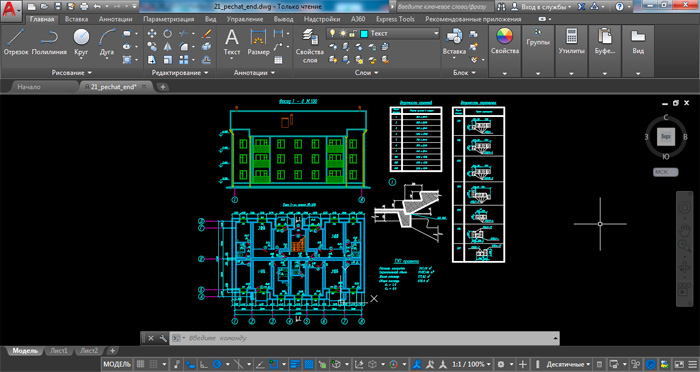Toggle polar tracking in status bar
The width and height of the screenshot is (700, 372).
(217, 364)
